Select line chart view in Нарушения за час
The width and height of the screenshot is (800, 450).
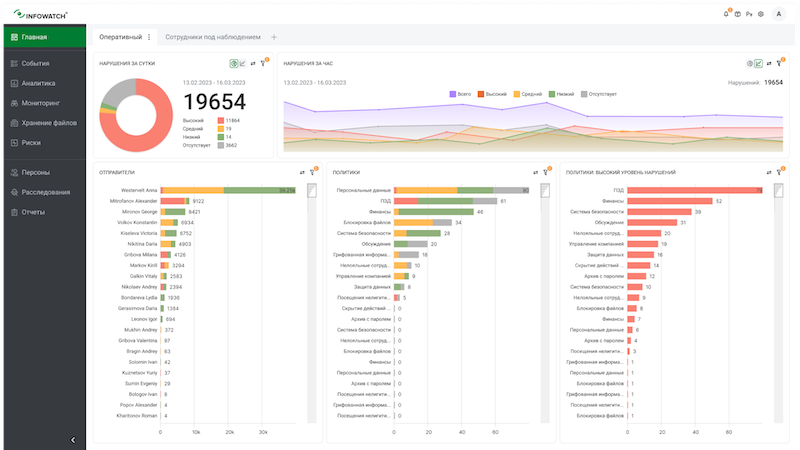click(x=759, y=63)
